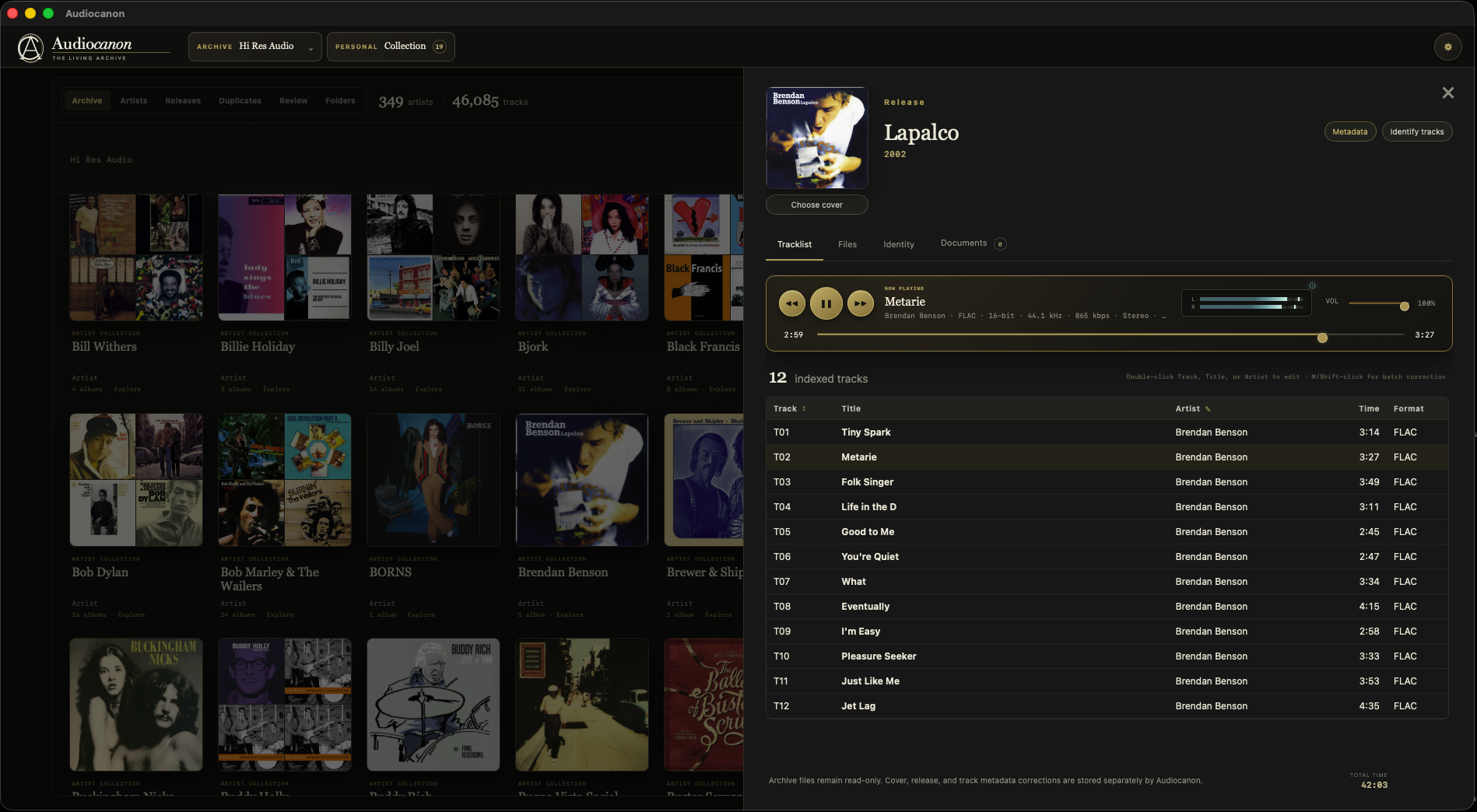Click the release year 2002
Viewport: 1477px width, 812px height.
(x=895, y=154)
